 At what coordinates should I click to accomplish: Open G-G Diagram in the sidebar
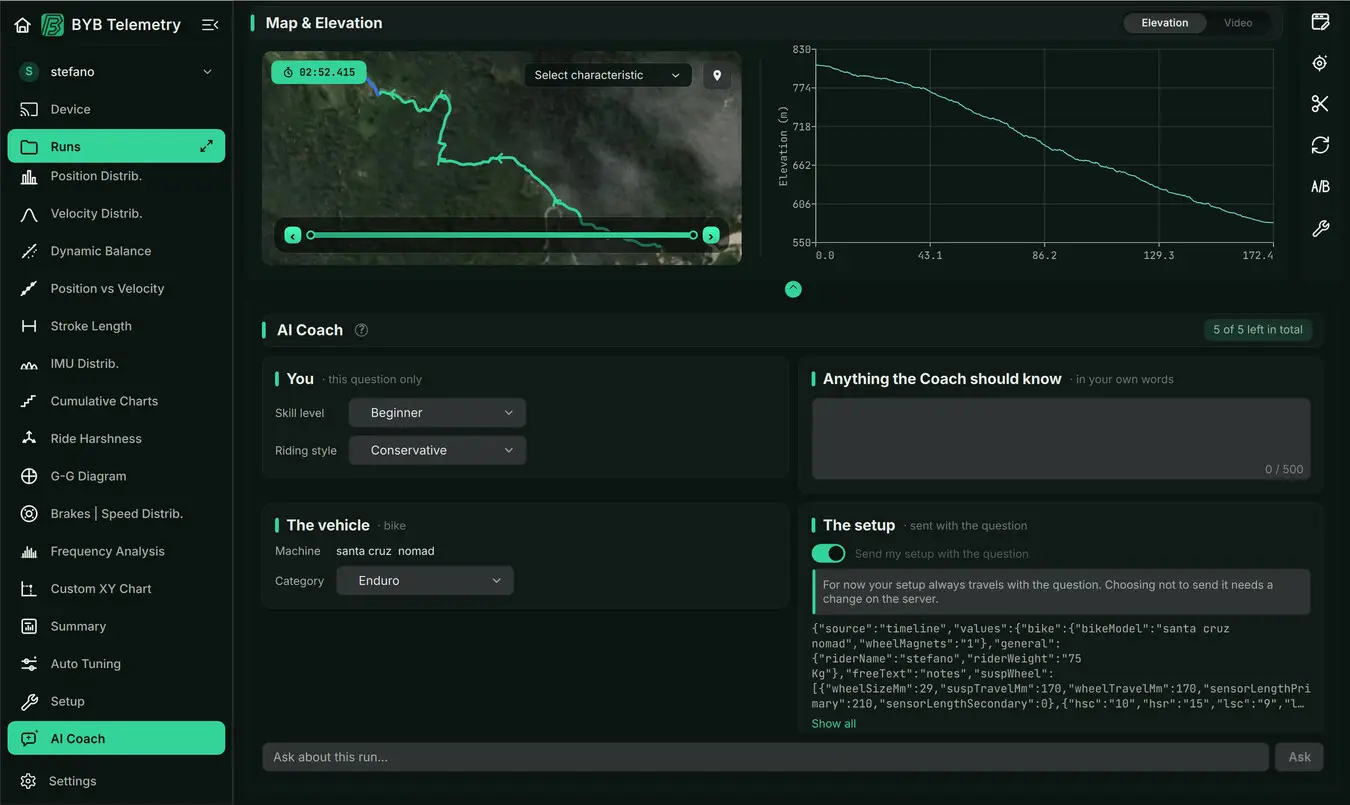click(x=116, y=476)
